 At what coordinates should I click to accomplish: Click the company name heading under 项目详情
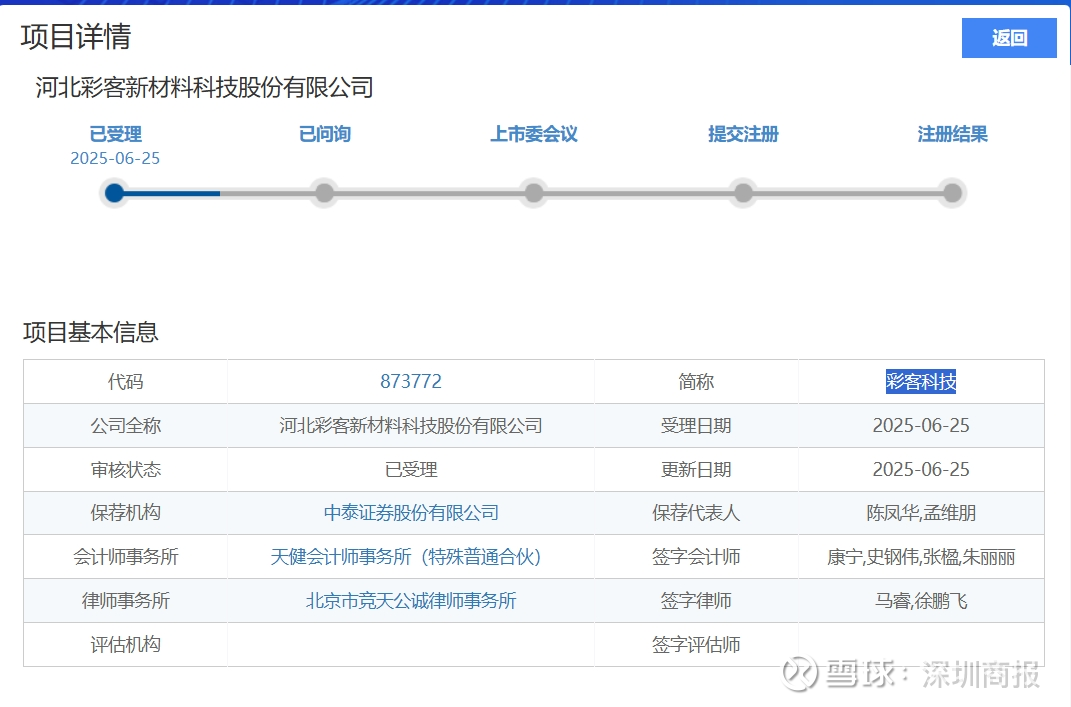(204, 87)
